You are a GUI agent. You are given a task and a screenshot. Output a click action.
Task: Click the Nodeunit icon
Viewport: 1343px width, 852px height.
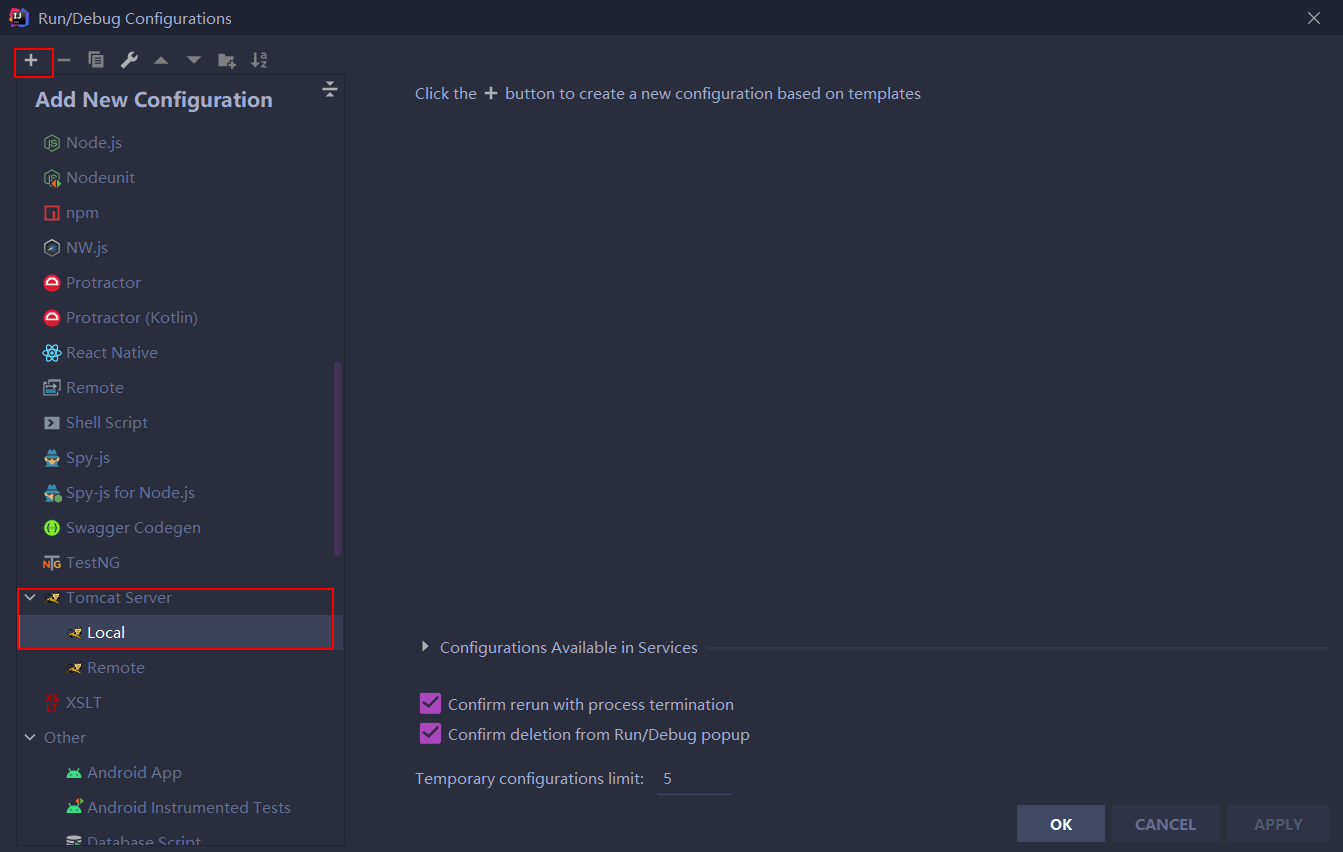(x=52, y=178)
